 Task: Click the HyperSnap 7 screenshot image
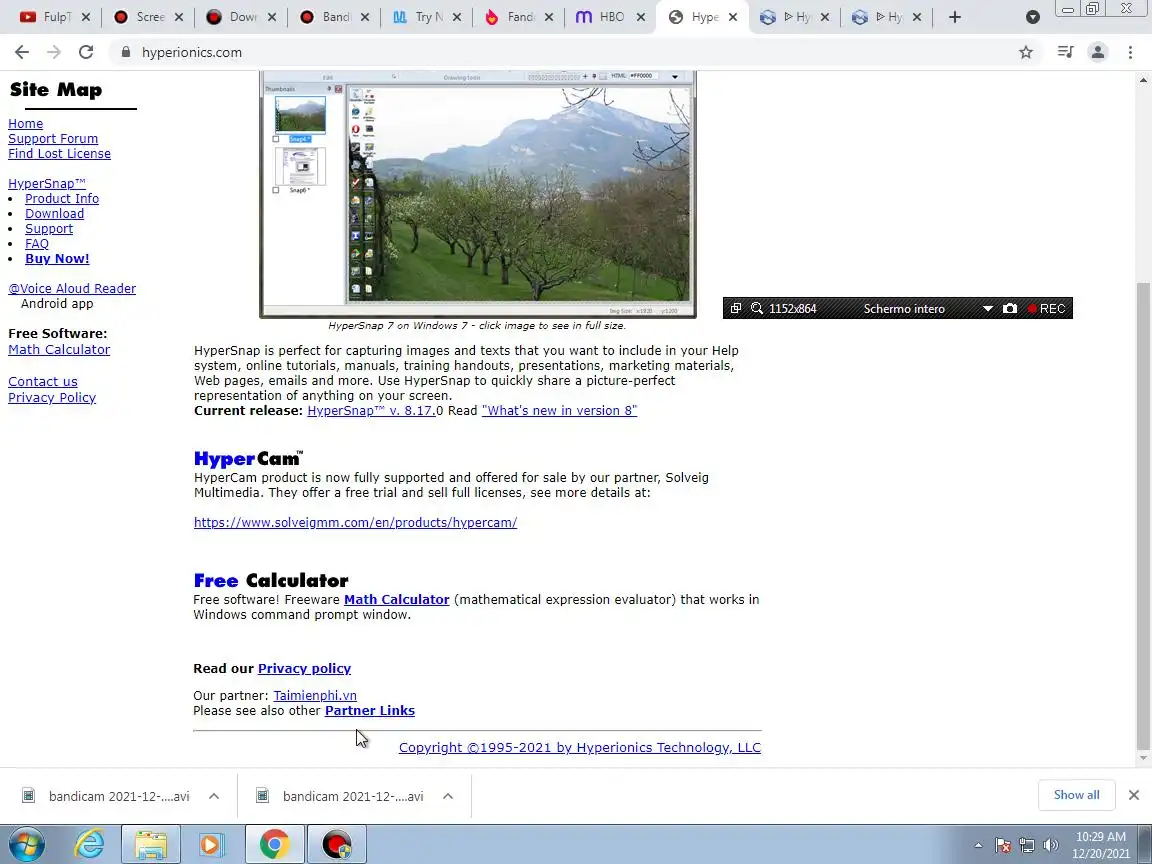pos(478,195)
